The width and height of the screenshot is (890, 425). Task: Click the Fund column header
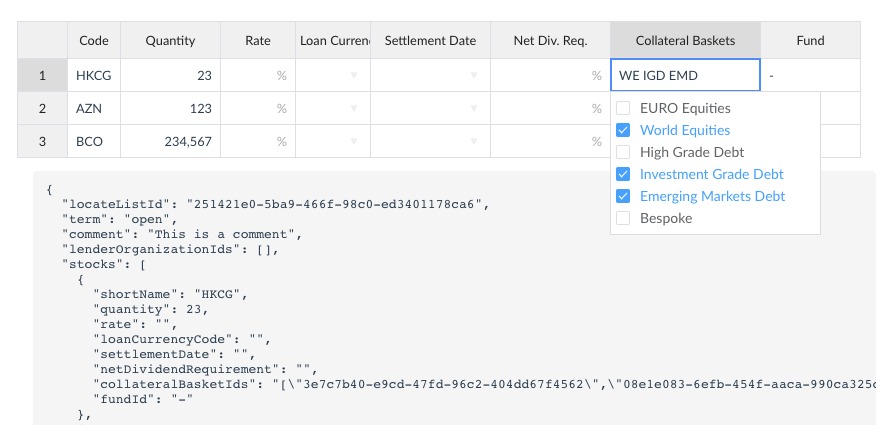[810, 40]
